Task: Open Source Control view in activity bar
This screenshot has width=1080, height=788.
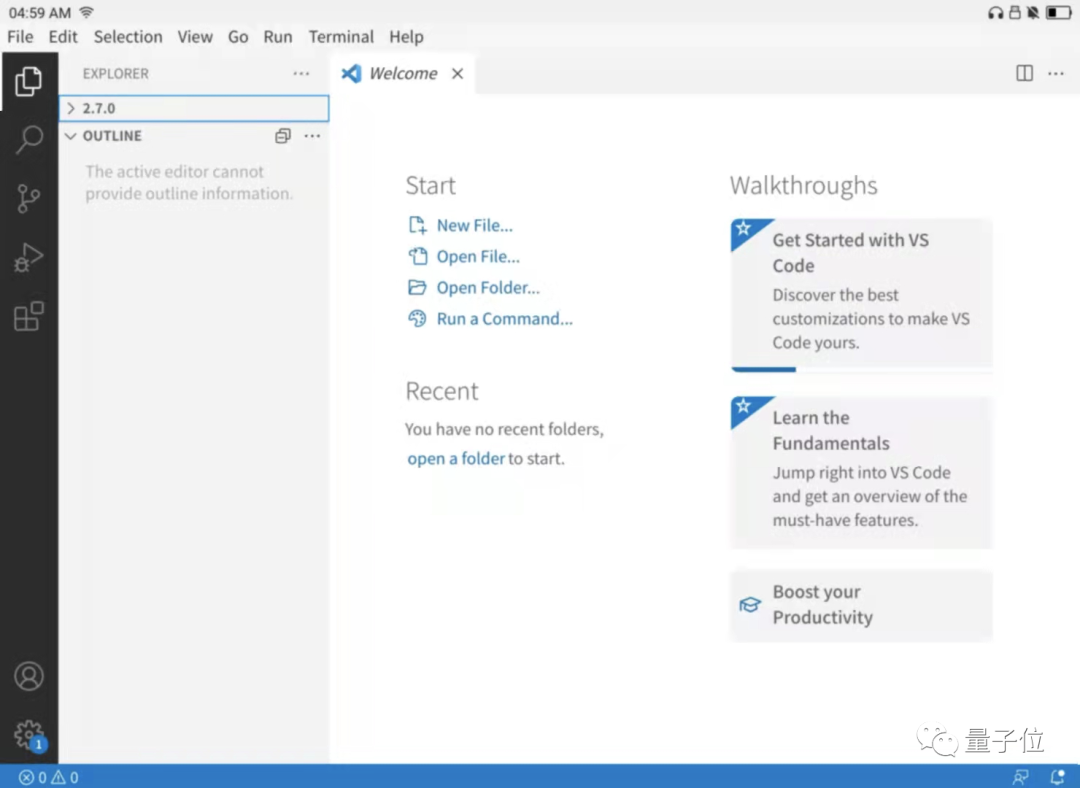Action: pos(28,198)
